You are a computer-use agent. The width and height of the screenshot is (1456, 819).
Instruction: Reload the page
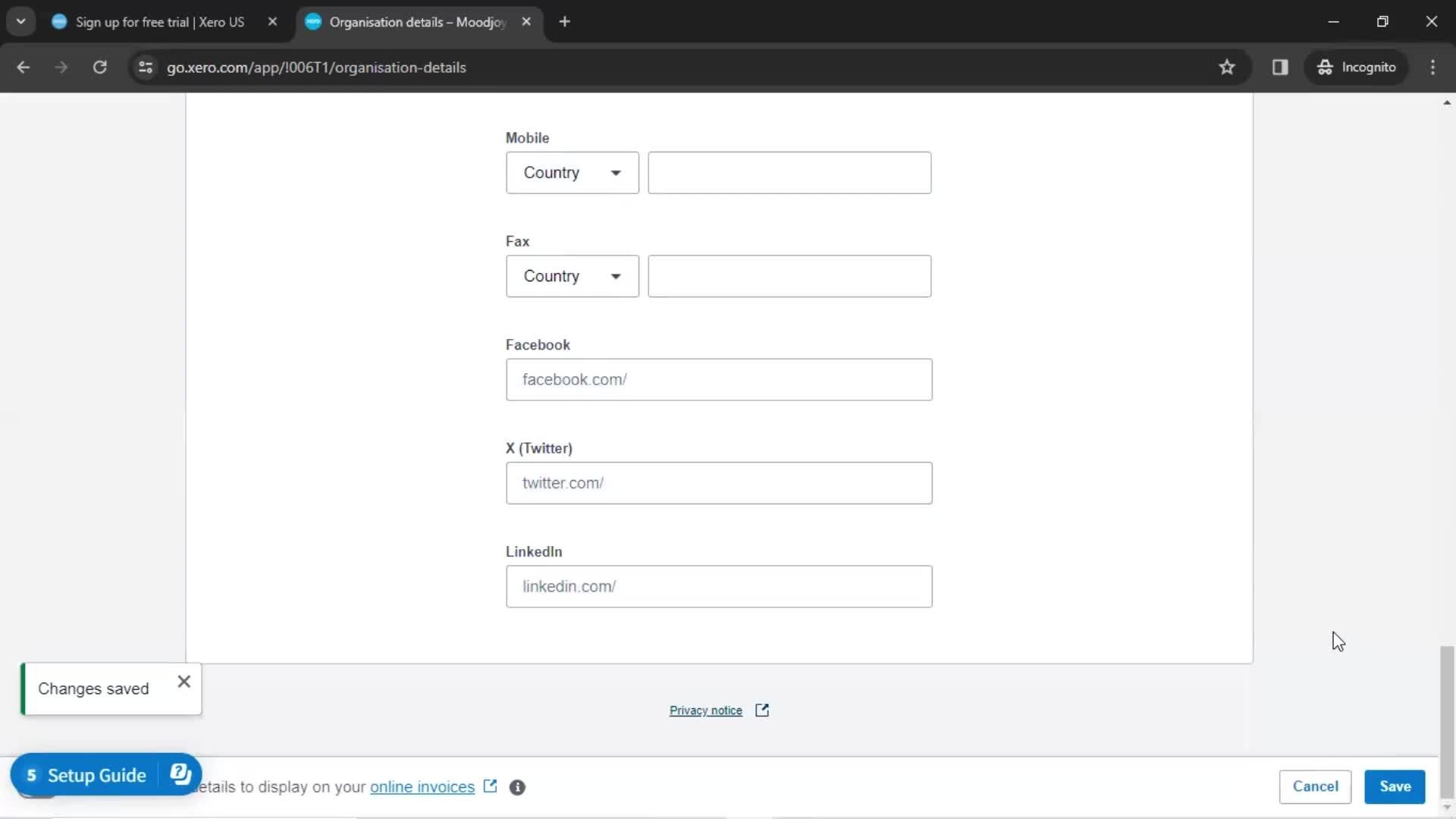click(x=100, y=67)
